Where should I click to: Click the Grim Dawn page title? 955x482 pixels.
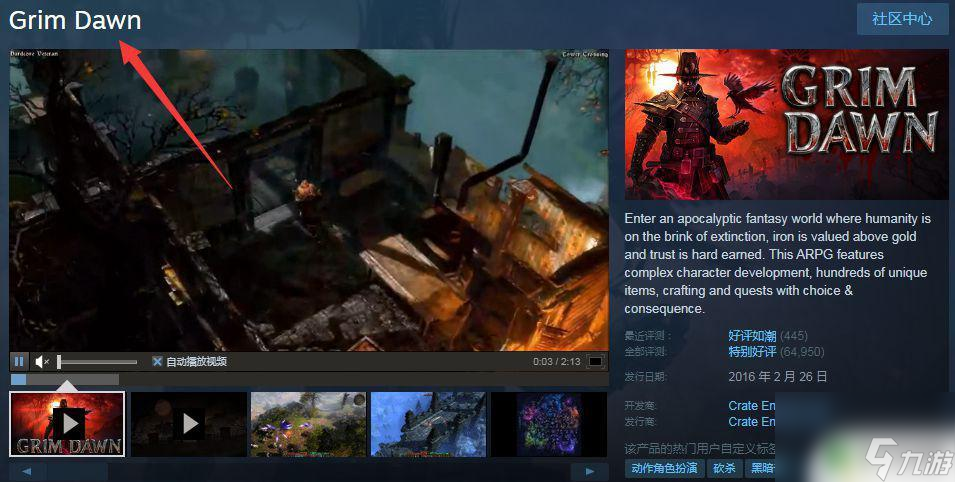coord(75,21)
